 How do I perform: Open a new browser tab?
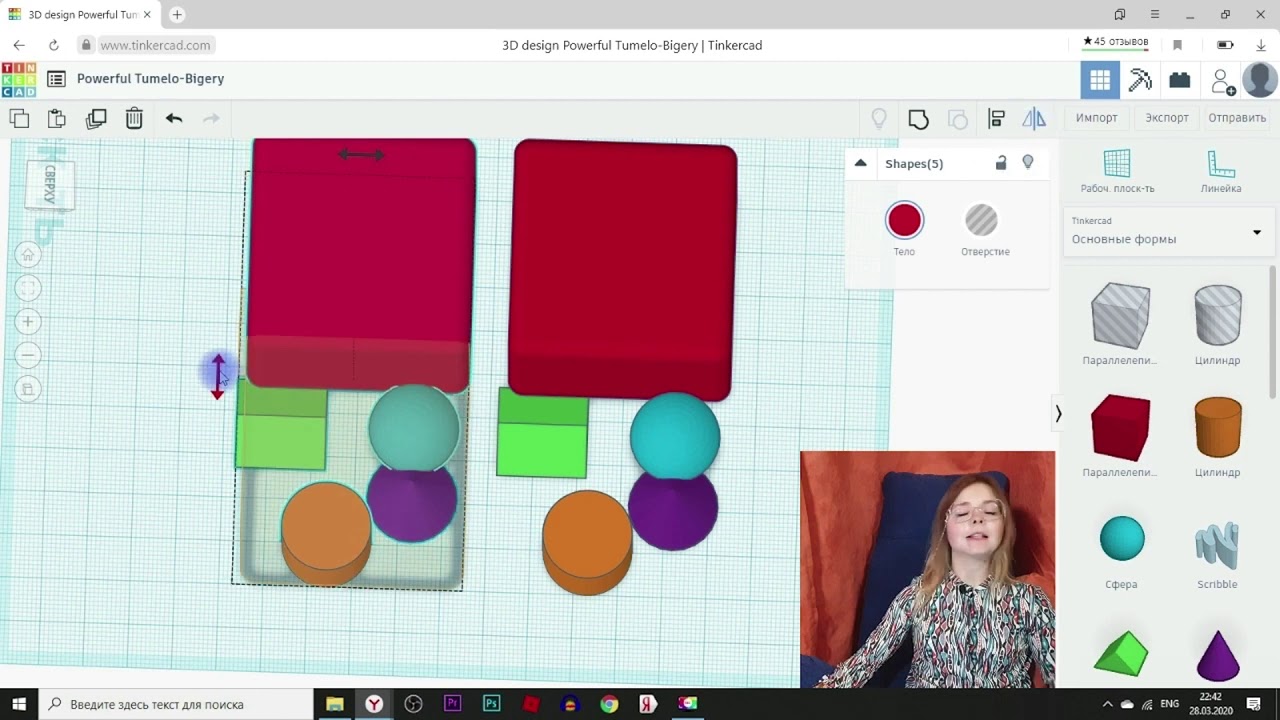[x=177, y=15]
